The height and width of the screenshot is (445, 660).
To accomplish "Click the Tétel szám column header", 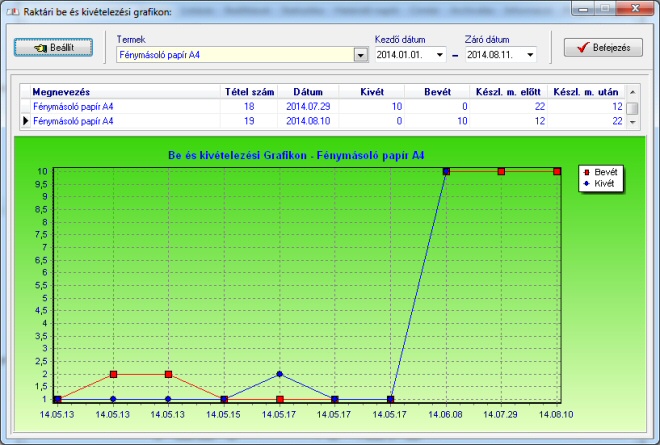I will click(x=249, y=92).
